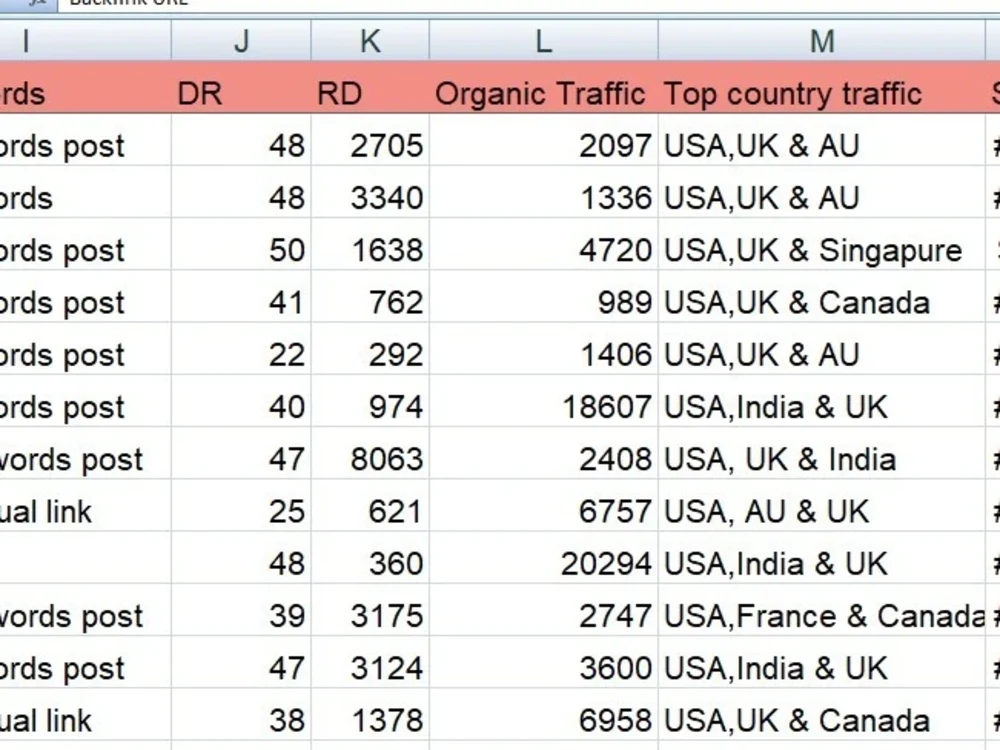Select DR cell with value 39

(241, 612)
